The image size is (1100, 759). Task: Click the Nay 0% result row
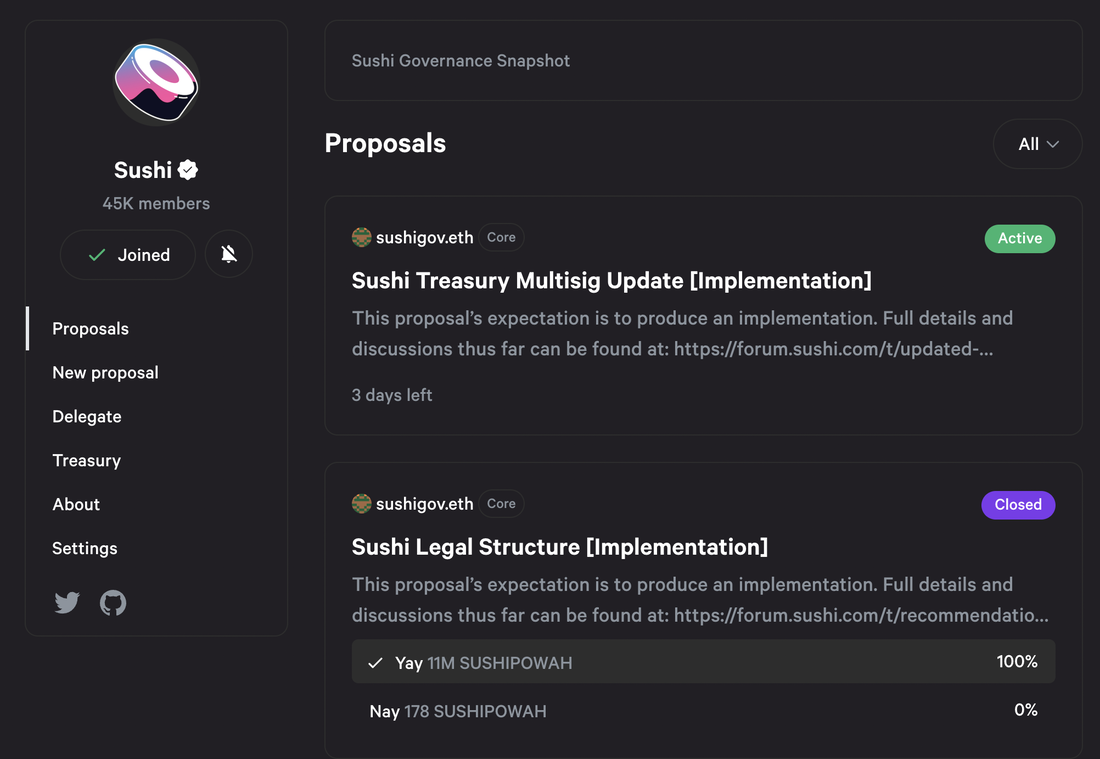703,711
